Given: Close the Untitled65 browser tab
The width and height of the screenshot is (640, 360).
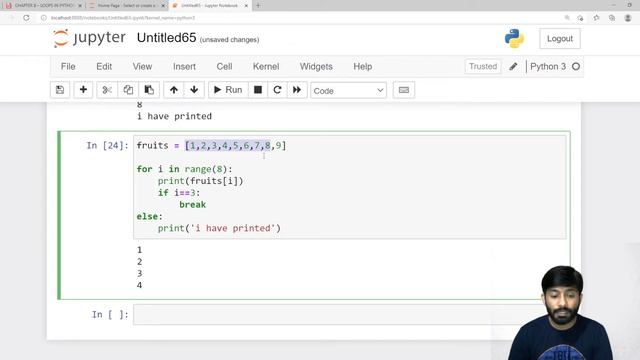Looking at the screenshot, I should click(x=246, y=6).
